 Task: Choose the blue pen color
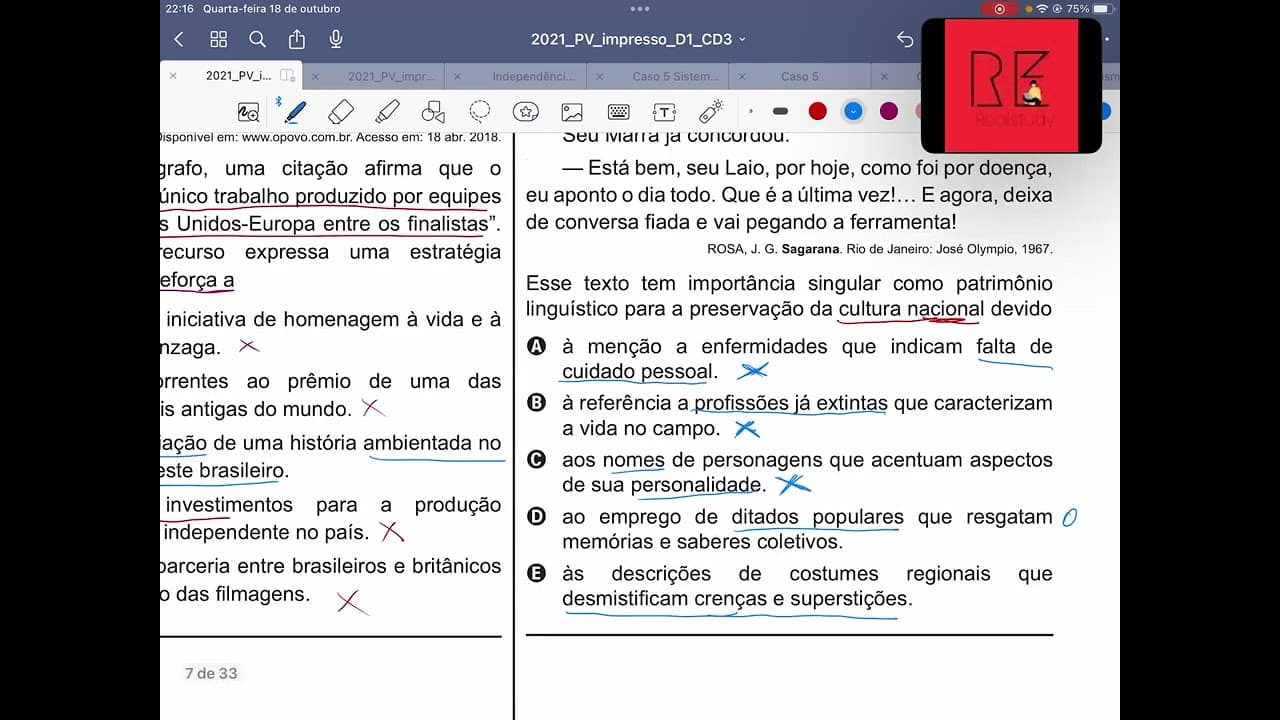click(853, 111)
